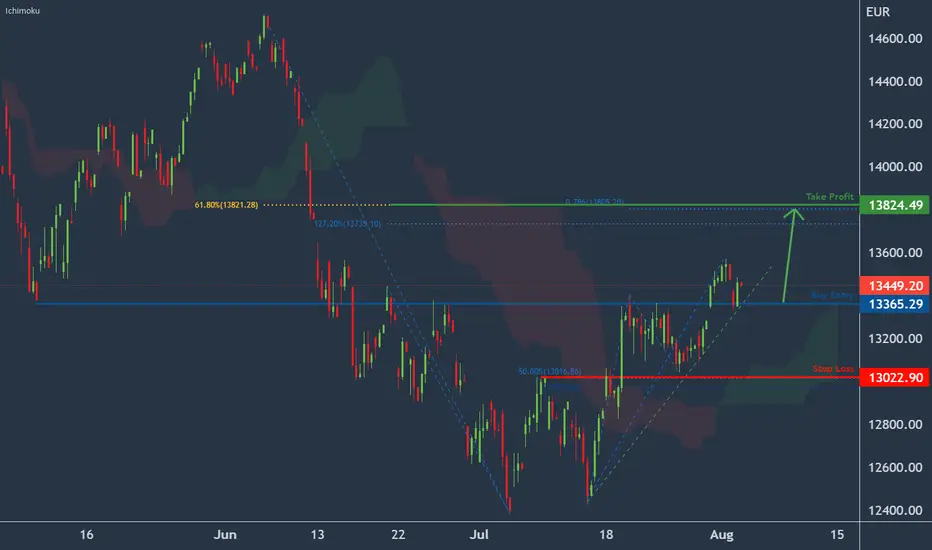Viewport: 932px width, 550px height.
Task: Select the 14600.00 price axis label
Action: 895,39
